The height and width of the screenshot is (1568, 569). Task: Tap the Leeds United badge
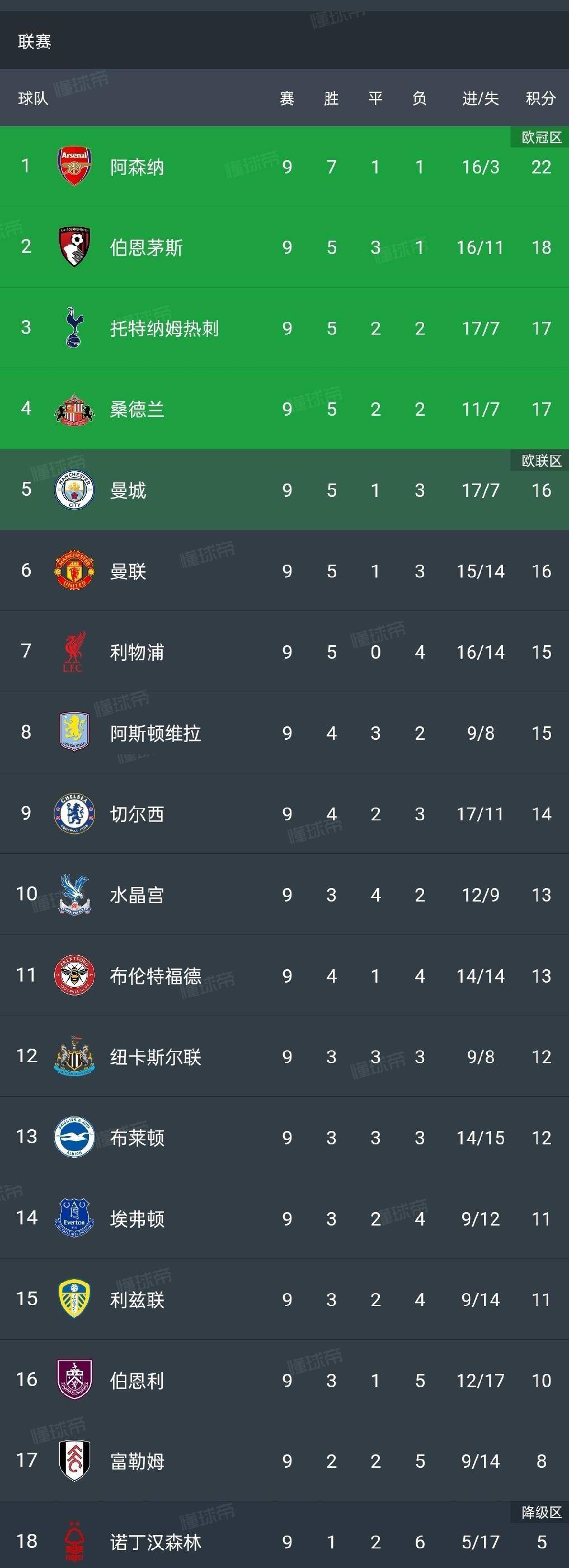point(74,1299)
